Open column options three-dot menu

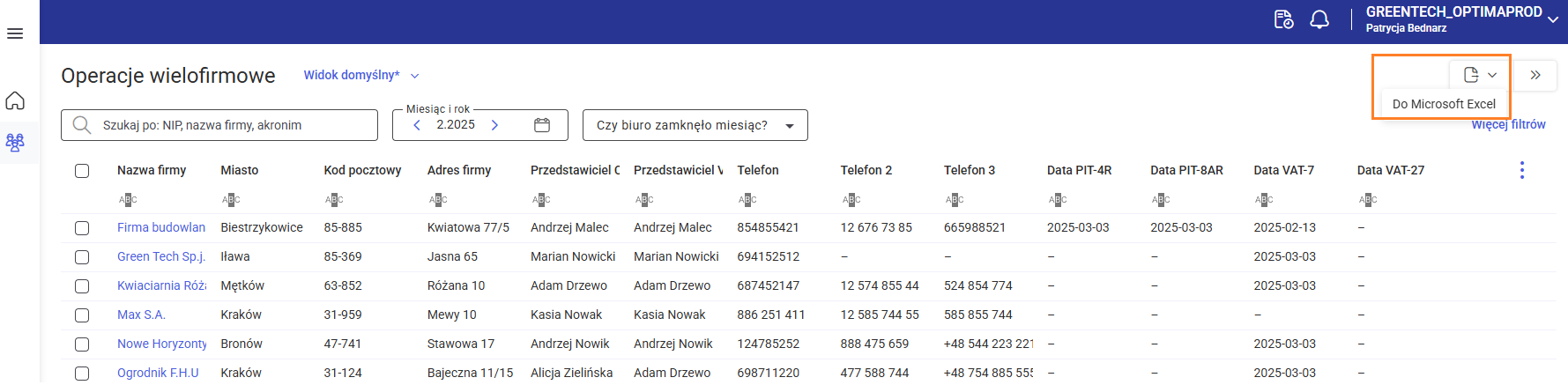1522,170
